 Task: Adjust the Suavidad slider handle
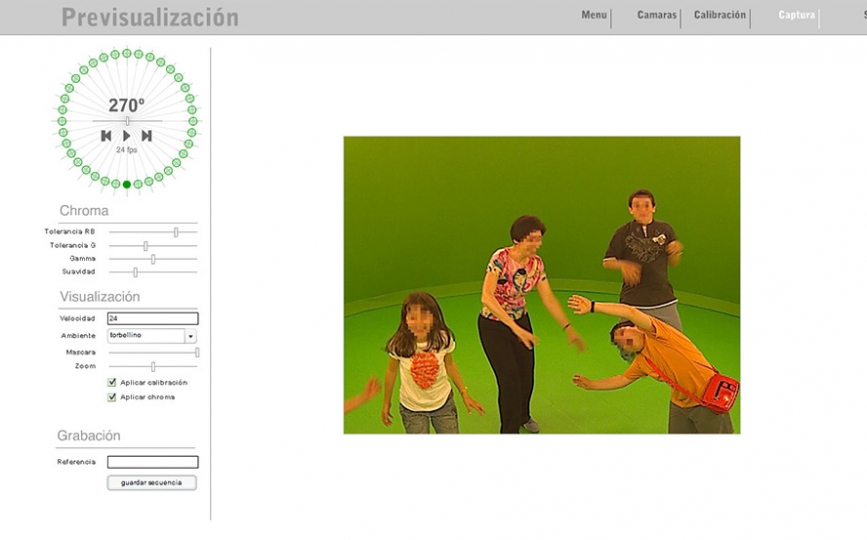pyautogui.click(x=135, y=272)
